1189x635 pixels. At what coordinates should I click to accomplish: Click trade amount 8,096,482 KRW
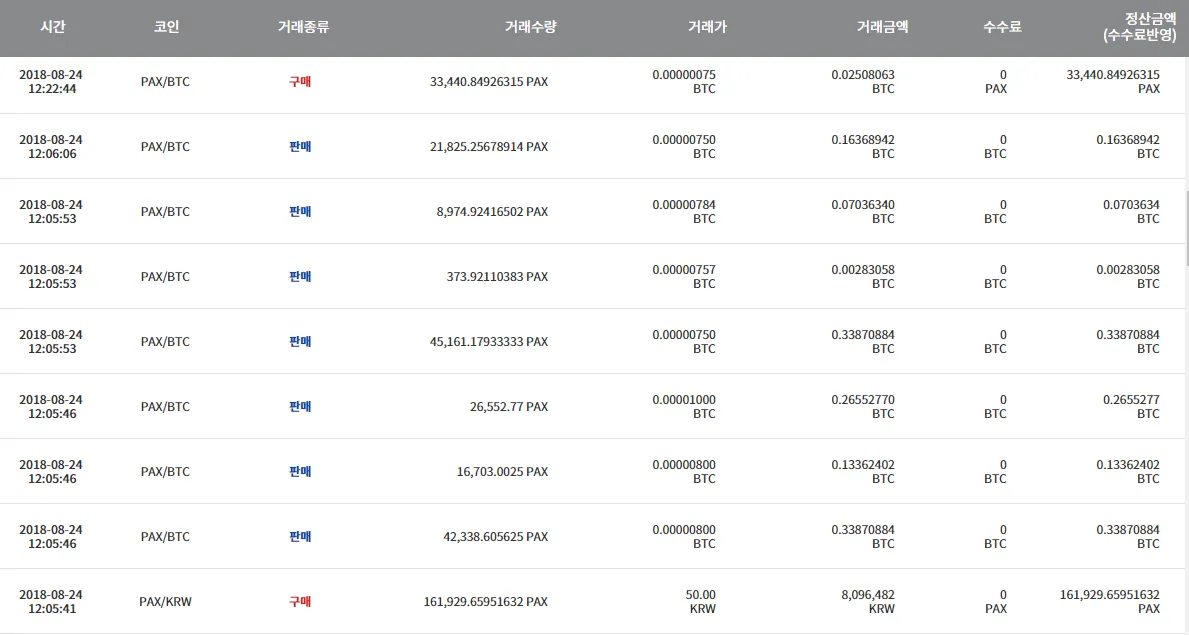point(868,602)
